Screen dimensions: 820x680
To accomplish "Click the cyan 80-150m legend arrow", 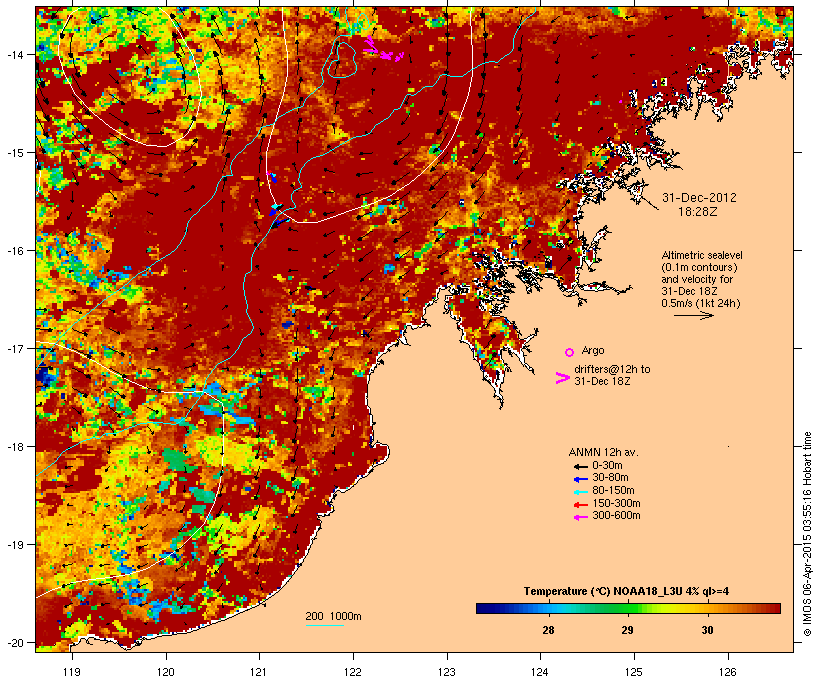I will [580, 492].
